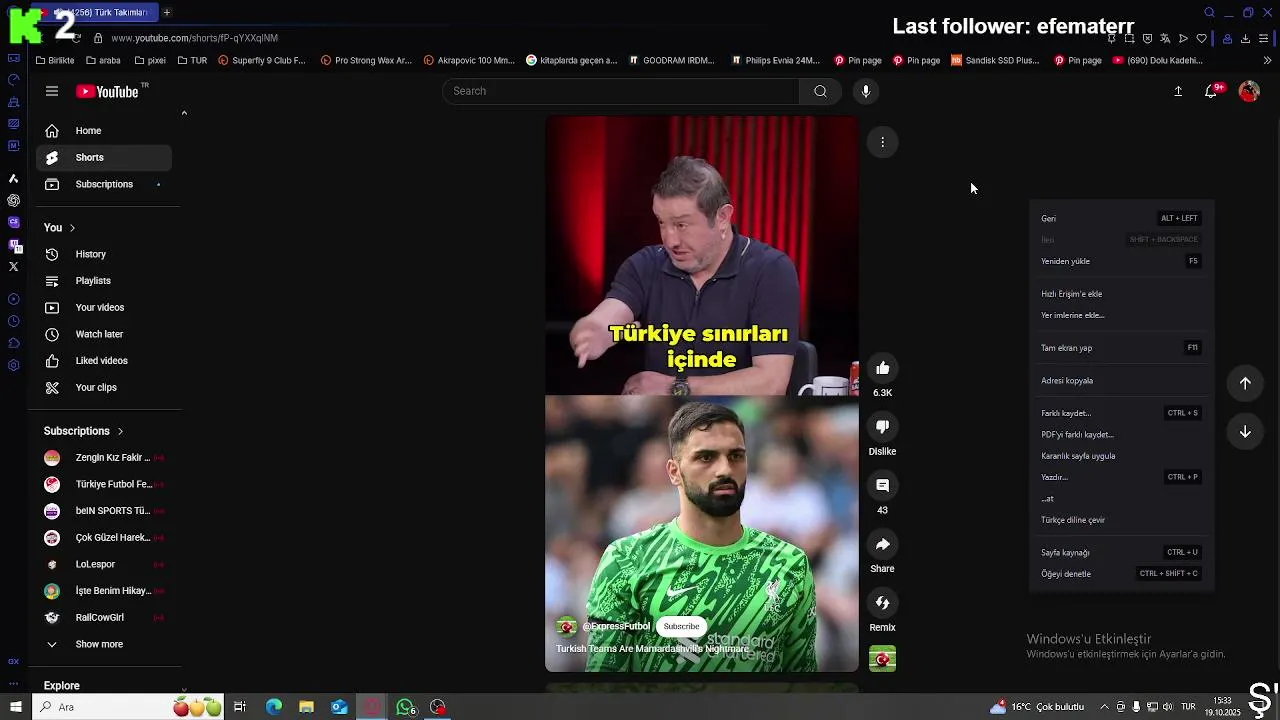Remix this short

pyautogui.click(x=882, y=603)
